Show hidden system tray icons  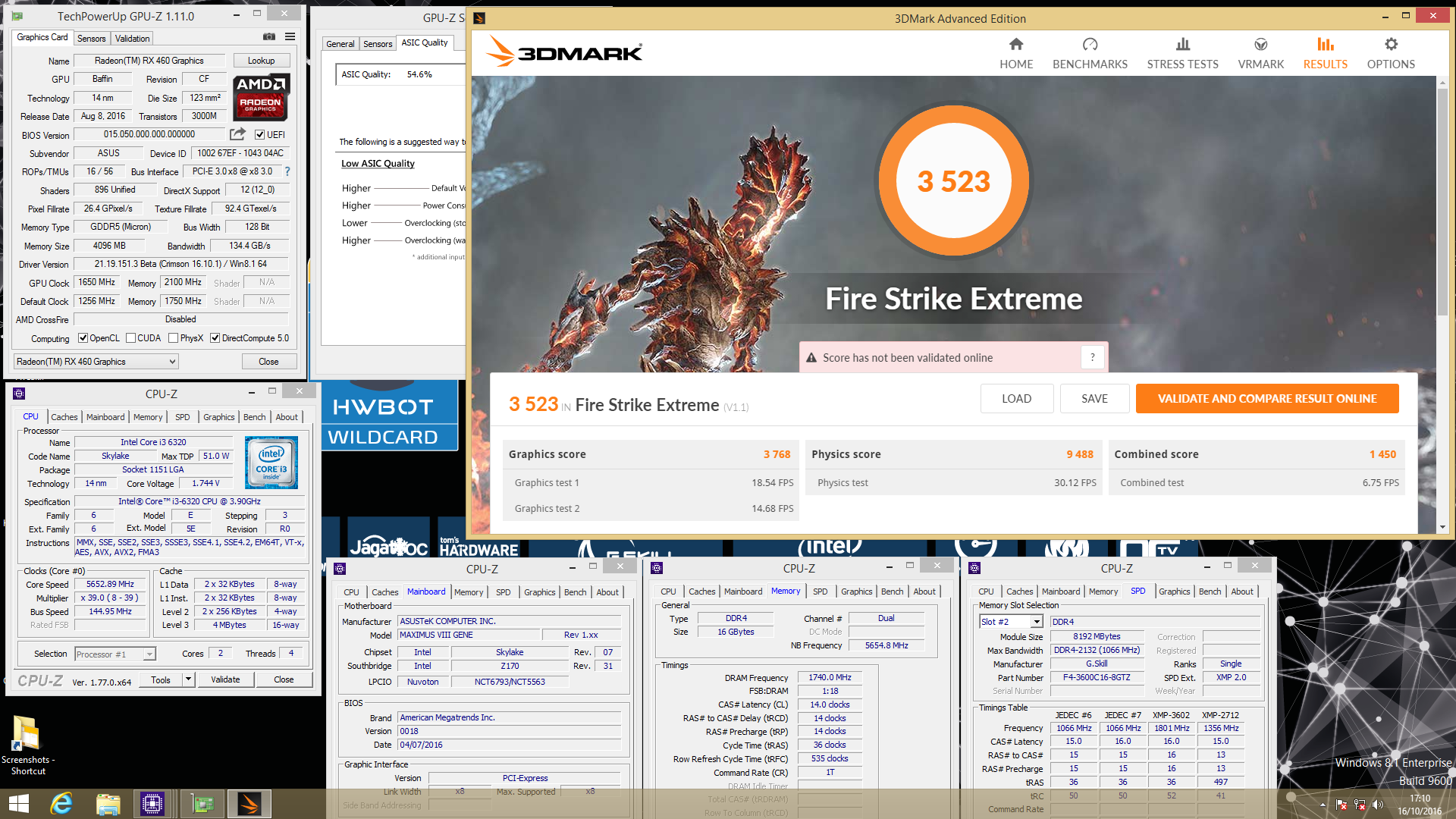1323,805
